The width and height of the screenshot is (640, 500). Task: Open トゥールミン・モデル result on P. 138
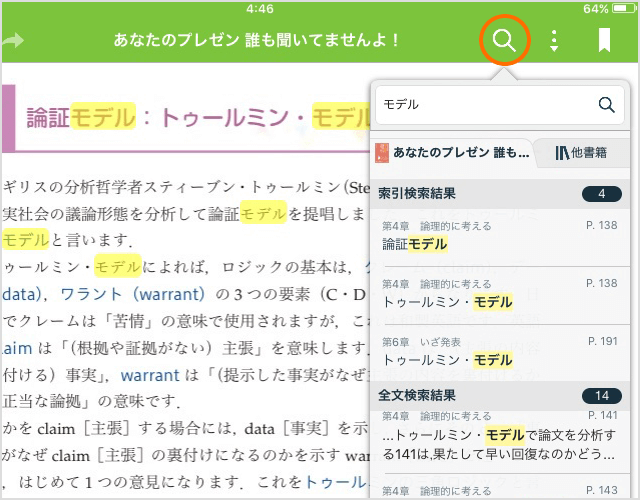tap(500, 296)
